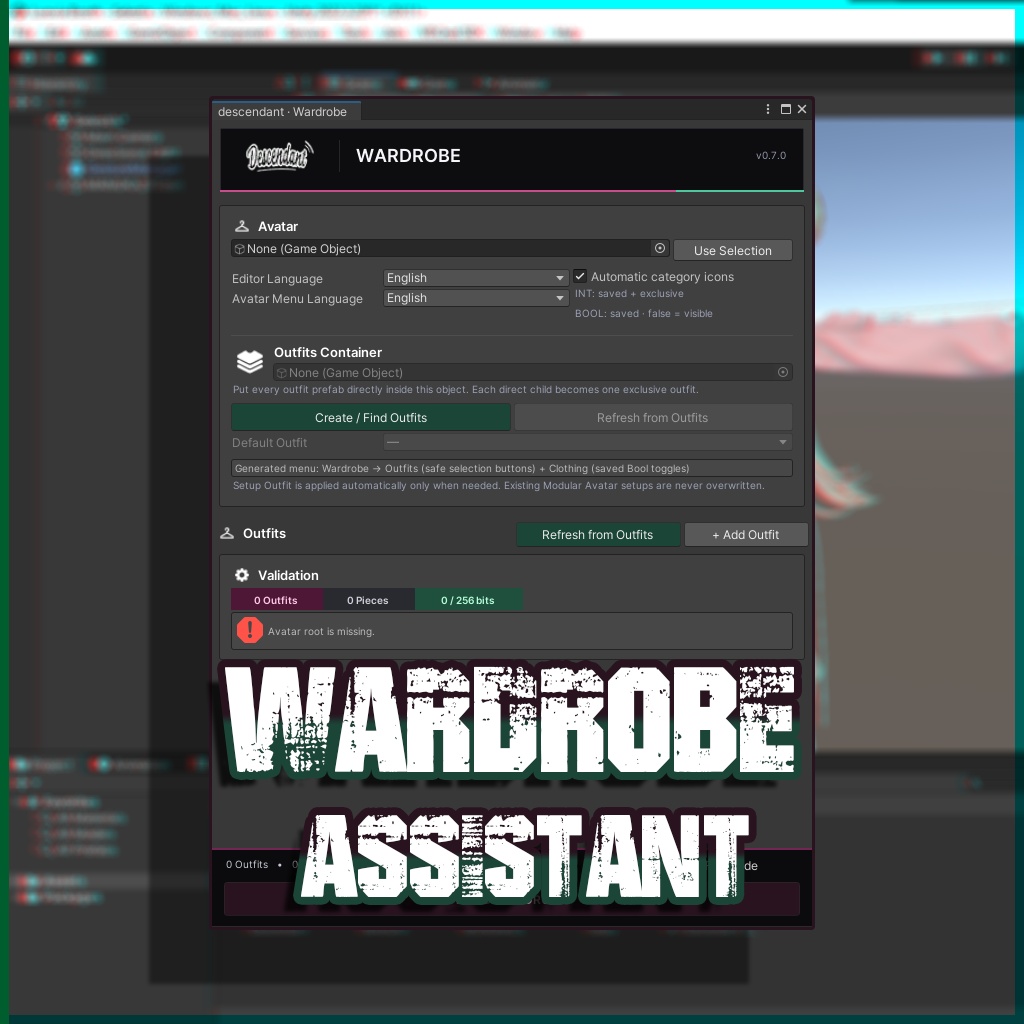The width and height of the screenshot is (1024, 1024).
Task: Click + Add Outfit button
Action: coord(745,534)
